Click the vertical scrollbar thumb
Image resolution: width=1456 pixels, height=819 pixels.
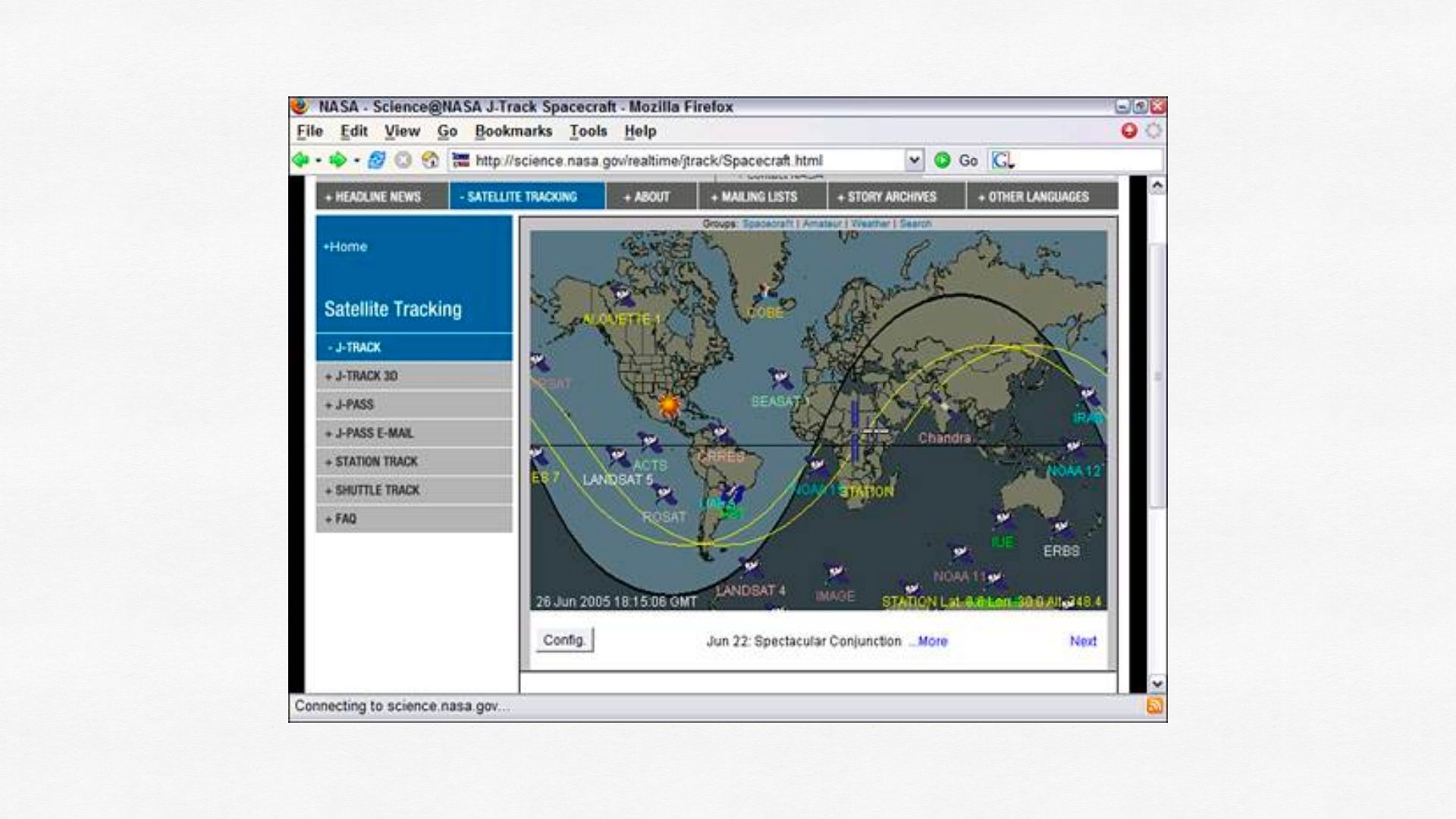(1157, 375)
